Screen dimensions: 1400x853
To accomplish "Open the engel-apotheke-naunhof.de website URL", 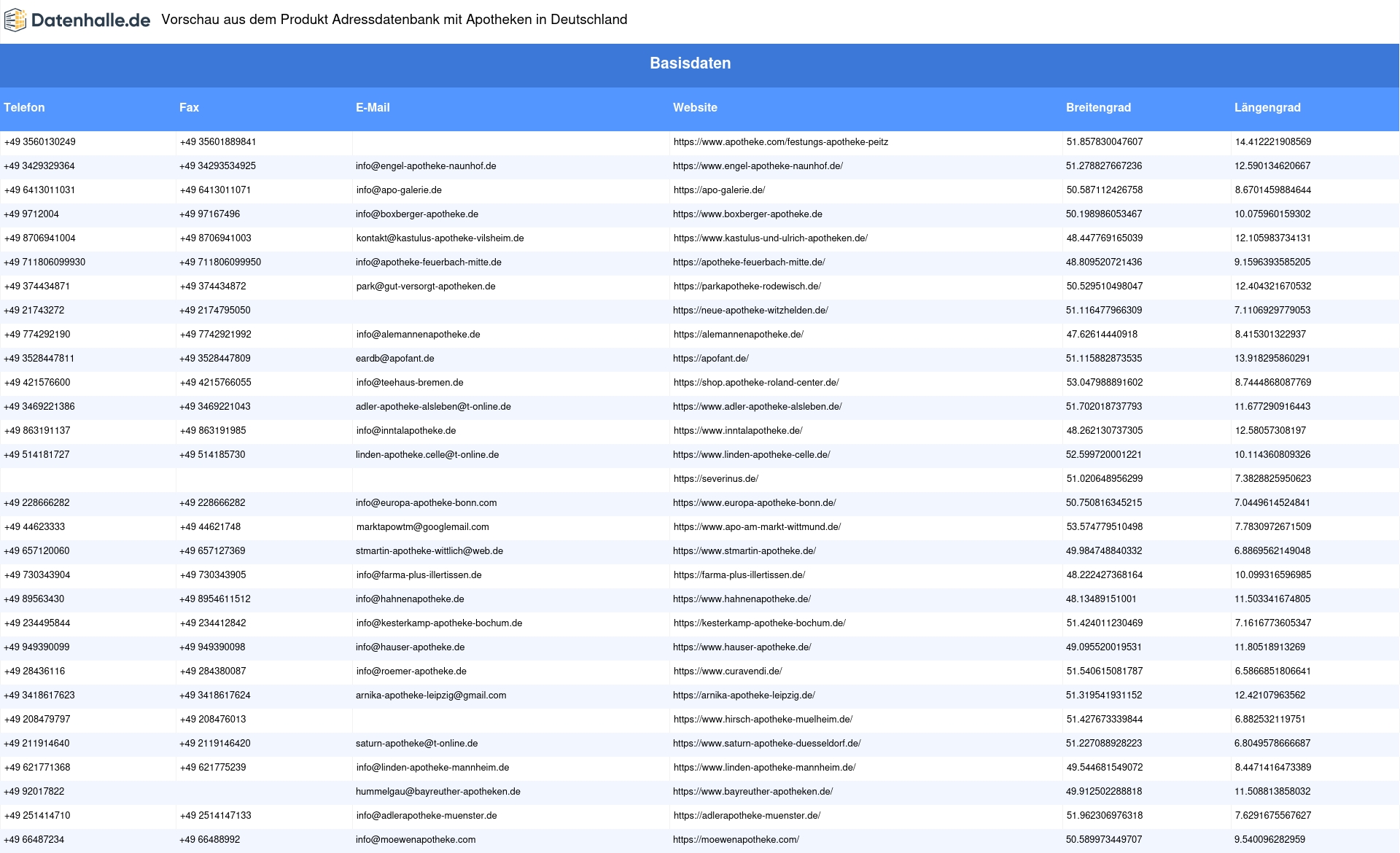I will coord(758,166).
